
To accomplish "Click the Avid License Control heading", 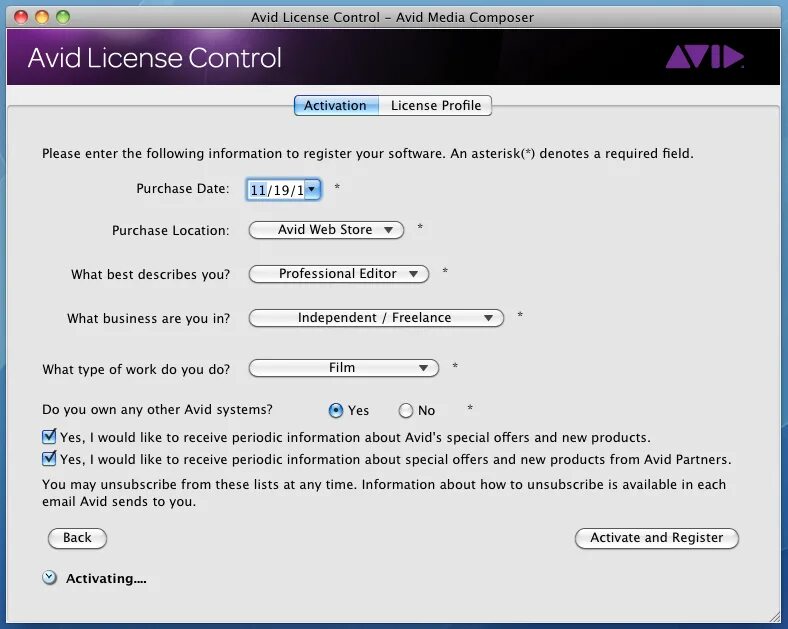I will [154, 58].
